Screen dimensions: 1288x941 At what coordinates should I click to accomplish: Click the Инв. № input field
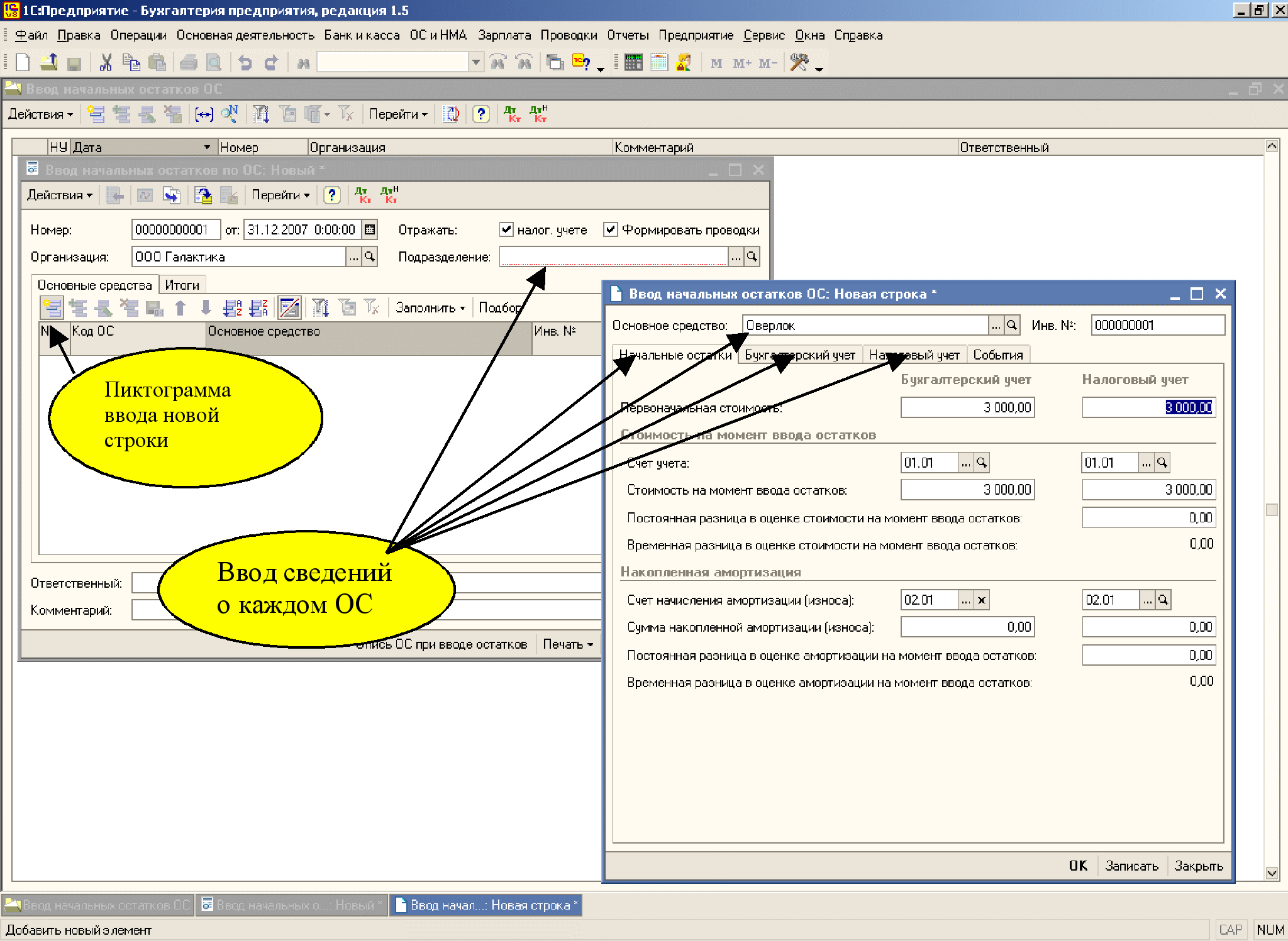[1158, 325]
